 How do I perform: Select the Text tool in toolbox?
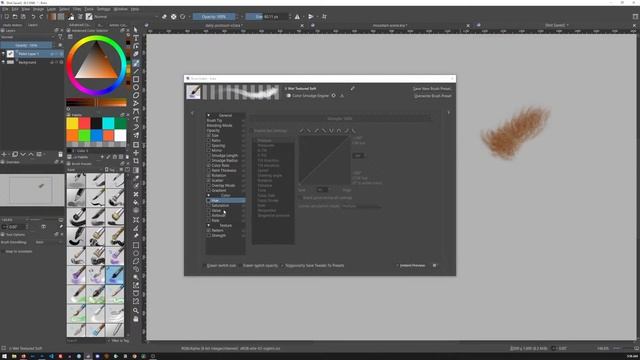[136, 38]
